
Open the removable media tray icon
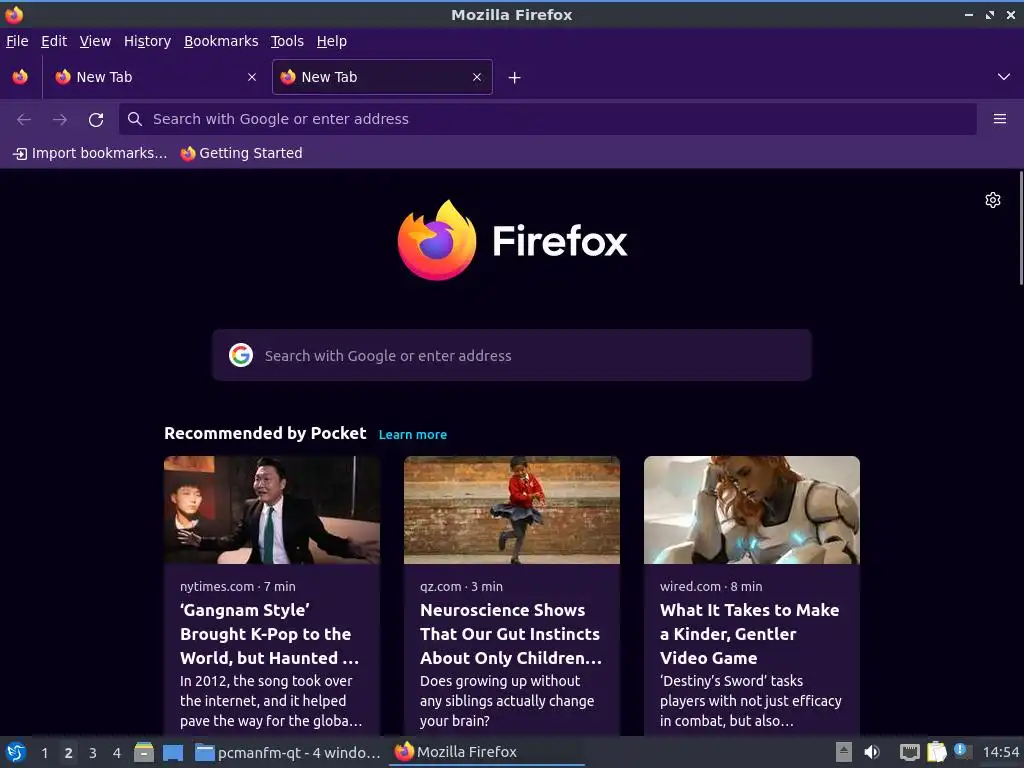pyautogui.click(x=844, y=752)
